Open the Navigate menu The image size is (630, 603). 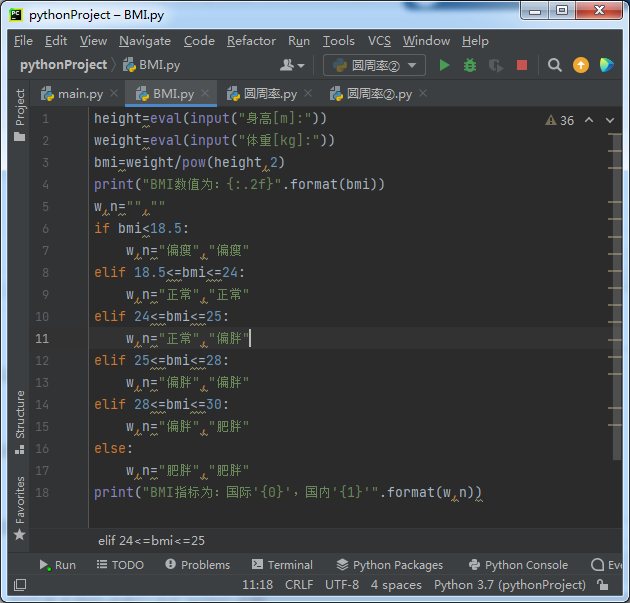click(x=145, y=41)
